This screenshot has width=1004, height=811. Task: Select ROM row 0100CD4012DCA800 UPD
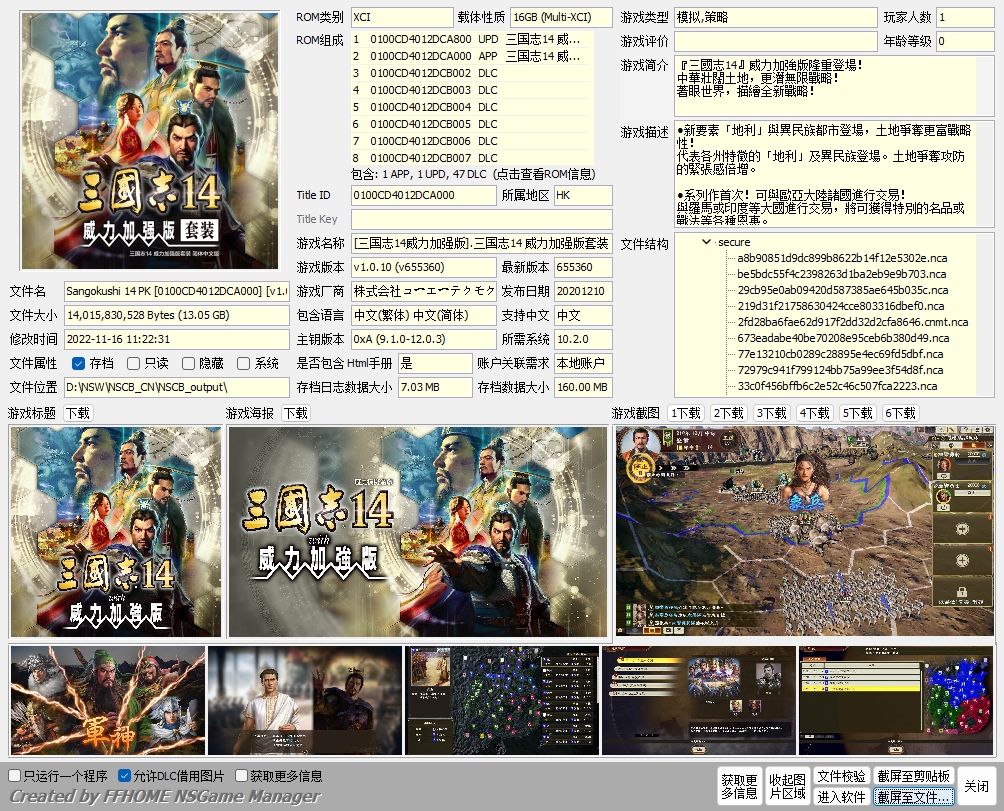coord(472,39)
